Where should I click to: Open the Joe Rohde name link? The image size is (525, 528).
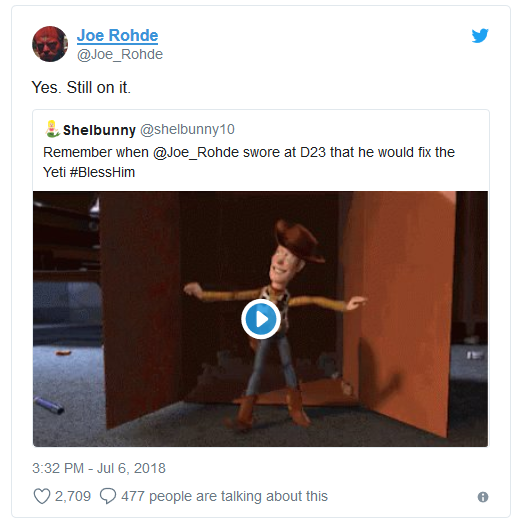[x=117, y=35]
